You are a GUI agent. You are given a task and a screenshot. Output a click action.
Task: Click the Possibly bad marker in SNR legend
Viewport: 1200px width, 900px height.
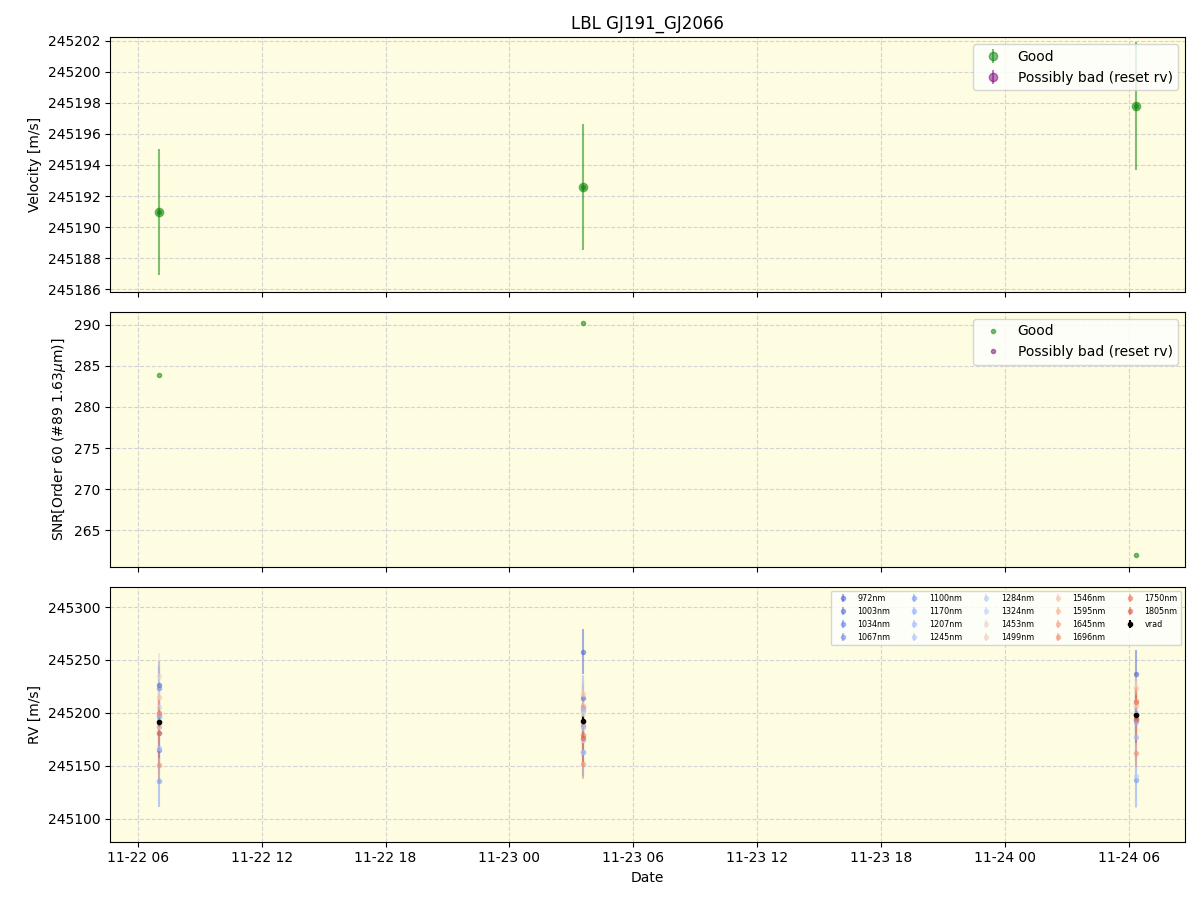point(993,351)
